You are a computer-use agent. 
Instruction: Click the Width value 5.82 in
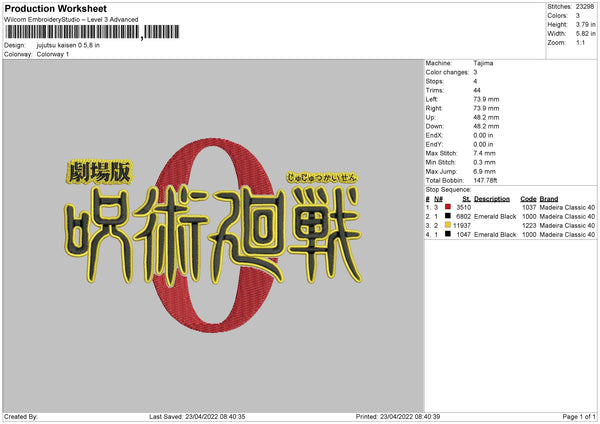click(585, 34)
